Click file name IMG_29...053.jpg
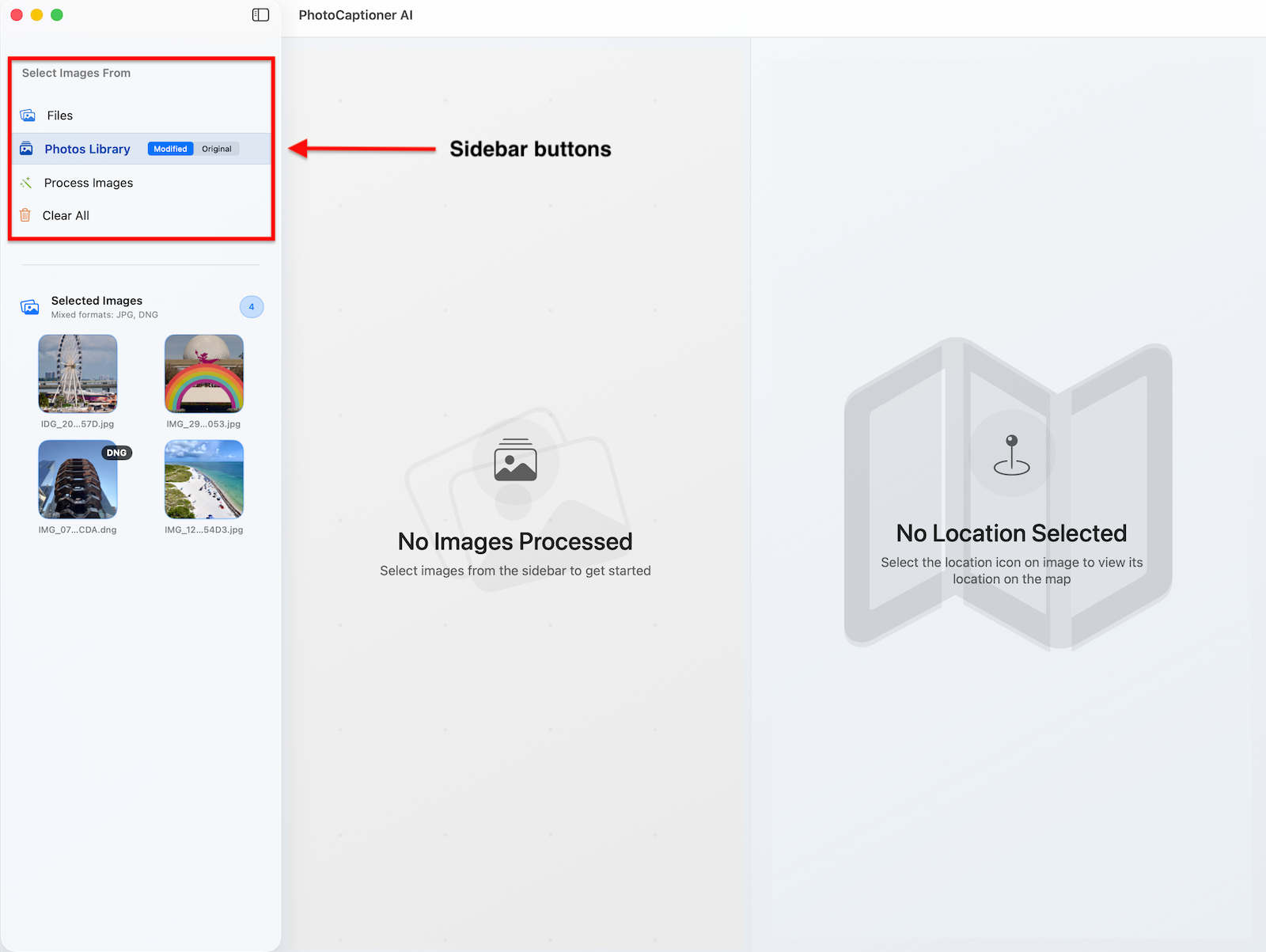Screen dimensions: 1266x952 204,424
